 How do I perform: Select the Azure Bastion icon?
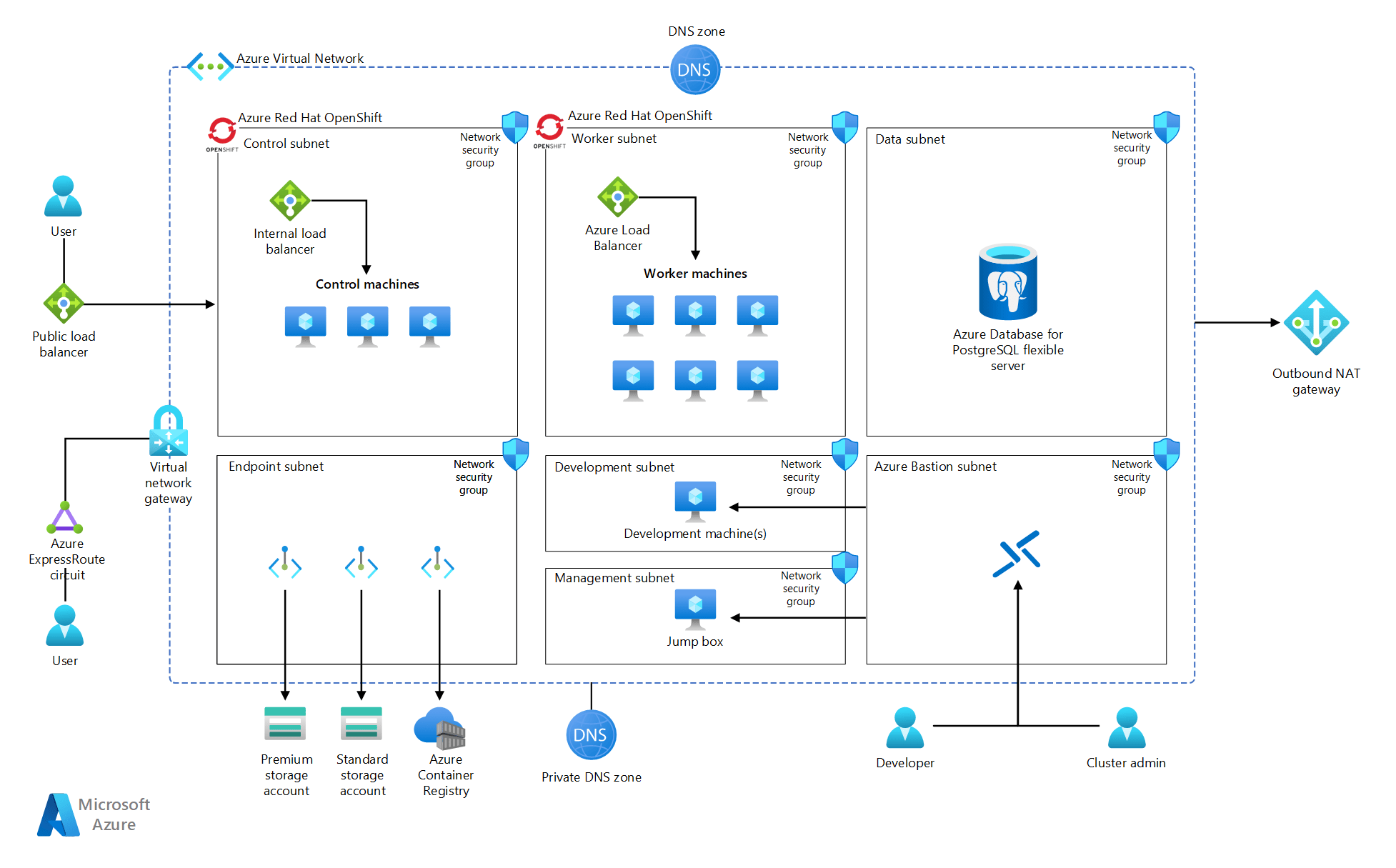tap(1016, 554)
